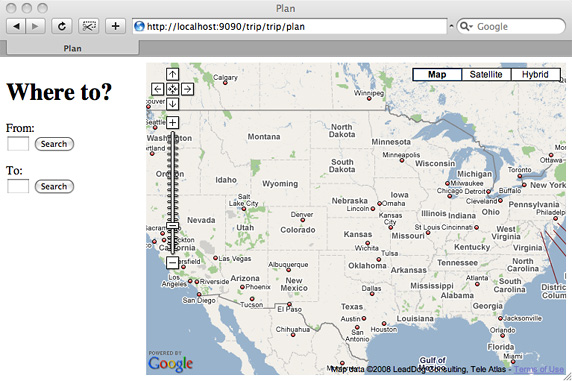Click the Salt Lake City marker

coord(244,209)
